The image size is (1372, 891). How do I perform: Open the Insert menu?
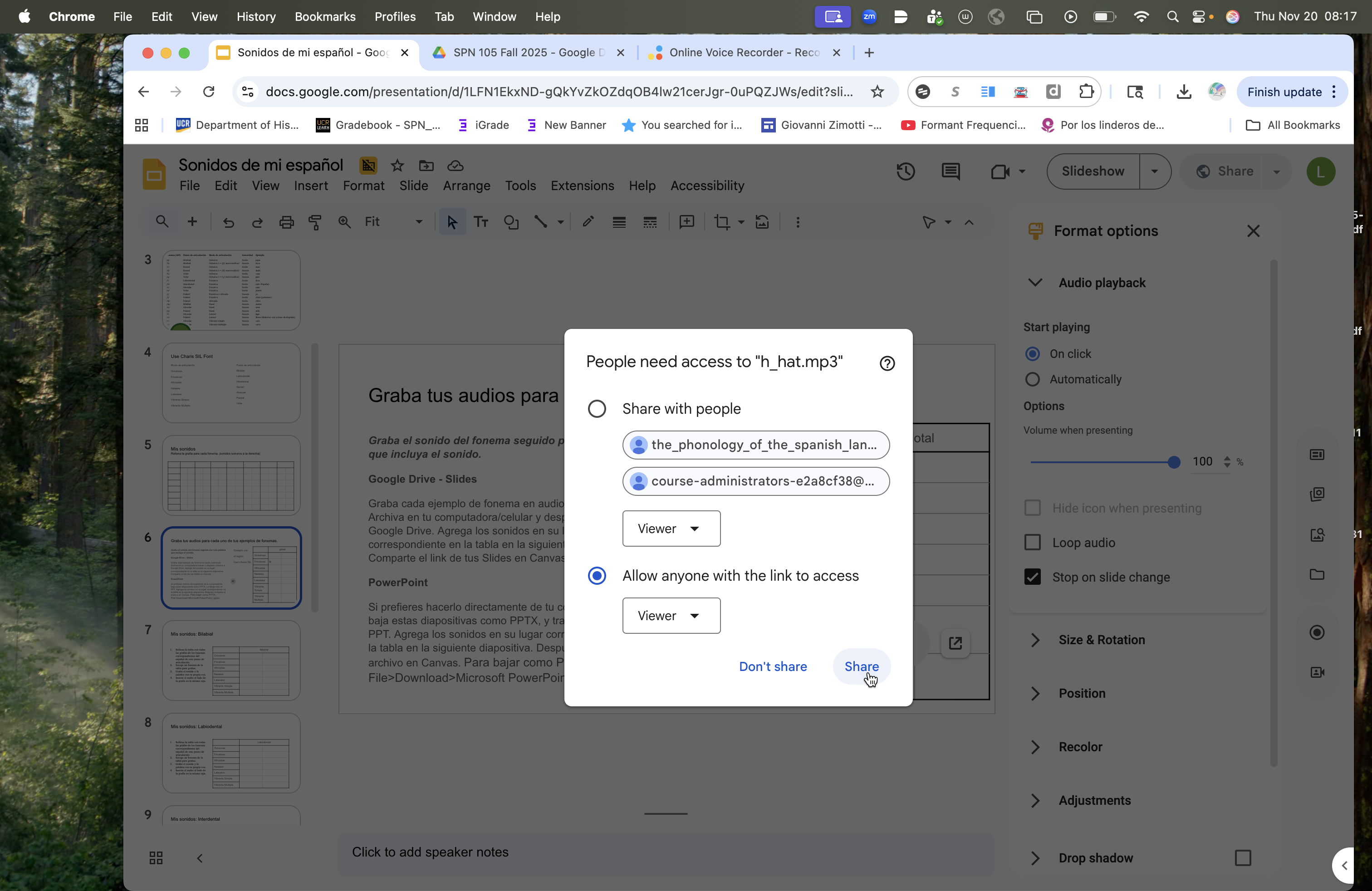pyautogui.click(x=311, y=186)
